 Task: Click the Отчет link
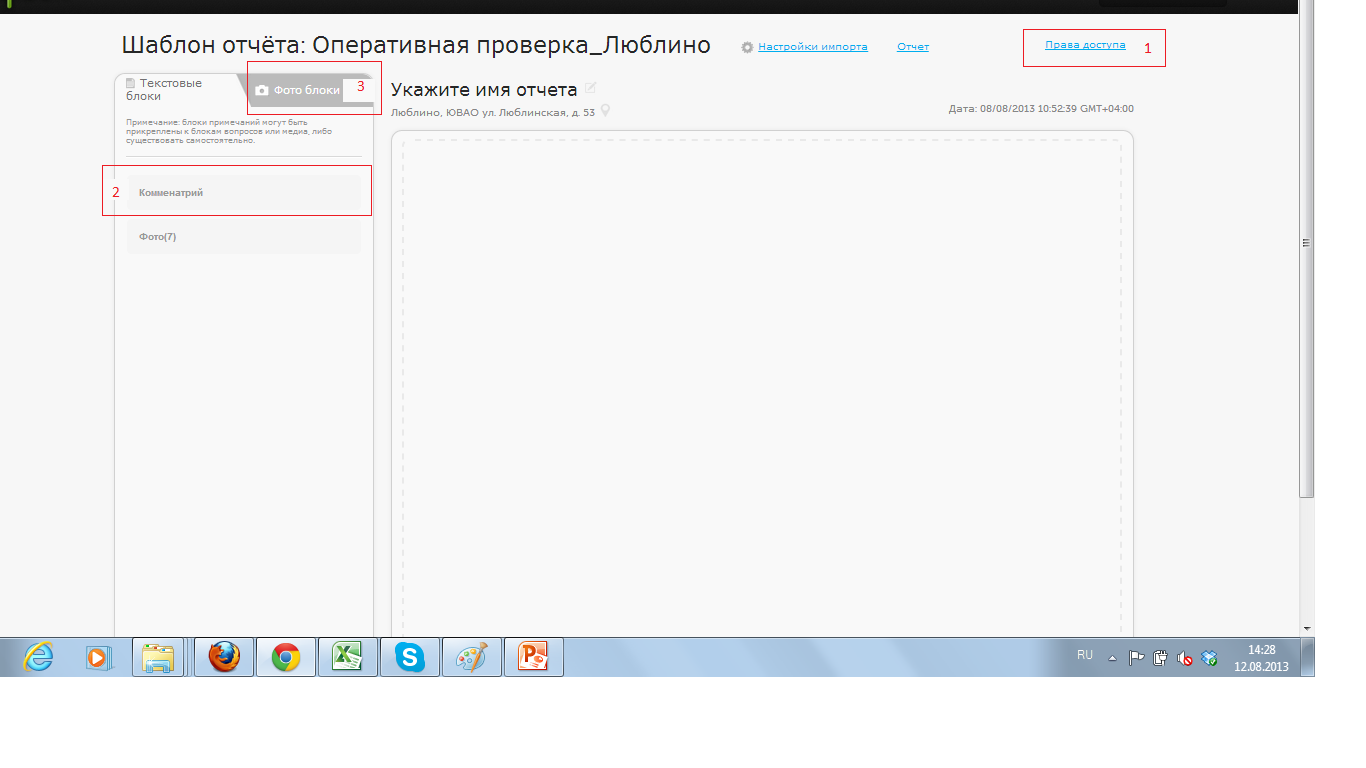912,47
